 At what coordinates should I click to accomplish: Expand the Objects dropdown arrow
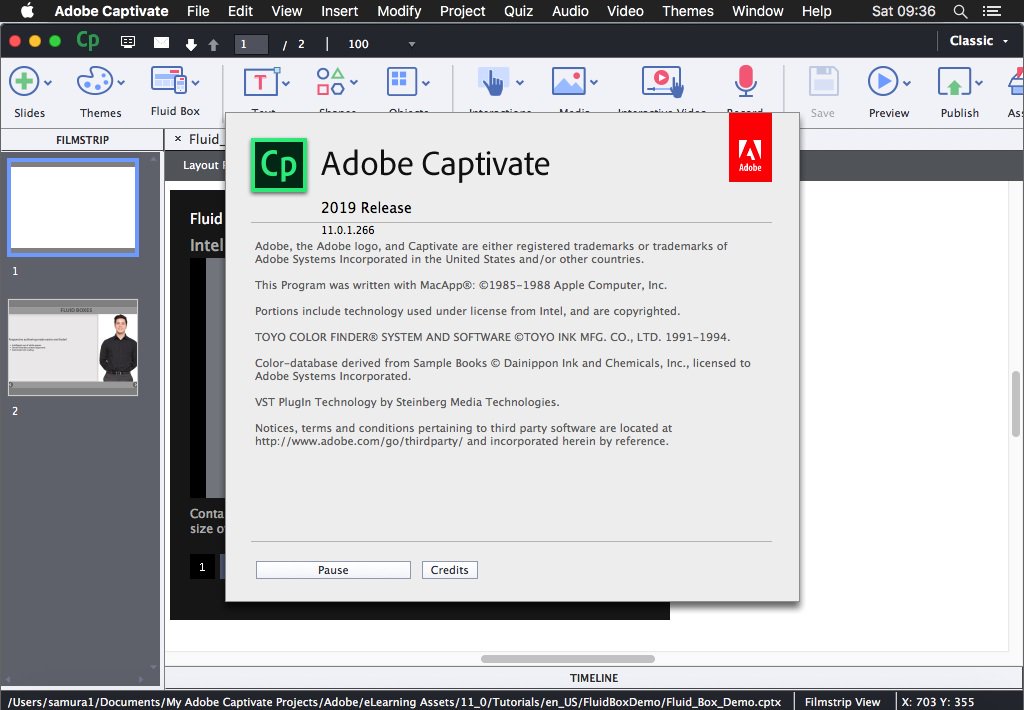coord(426,83)
